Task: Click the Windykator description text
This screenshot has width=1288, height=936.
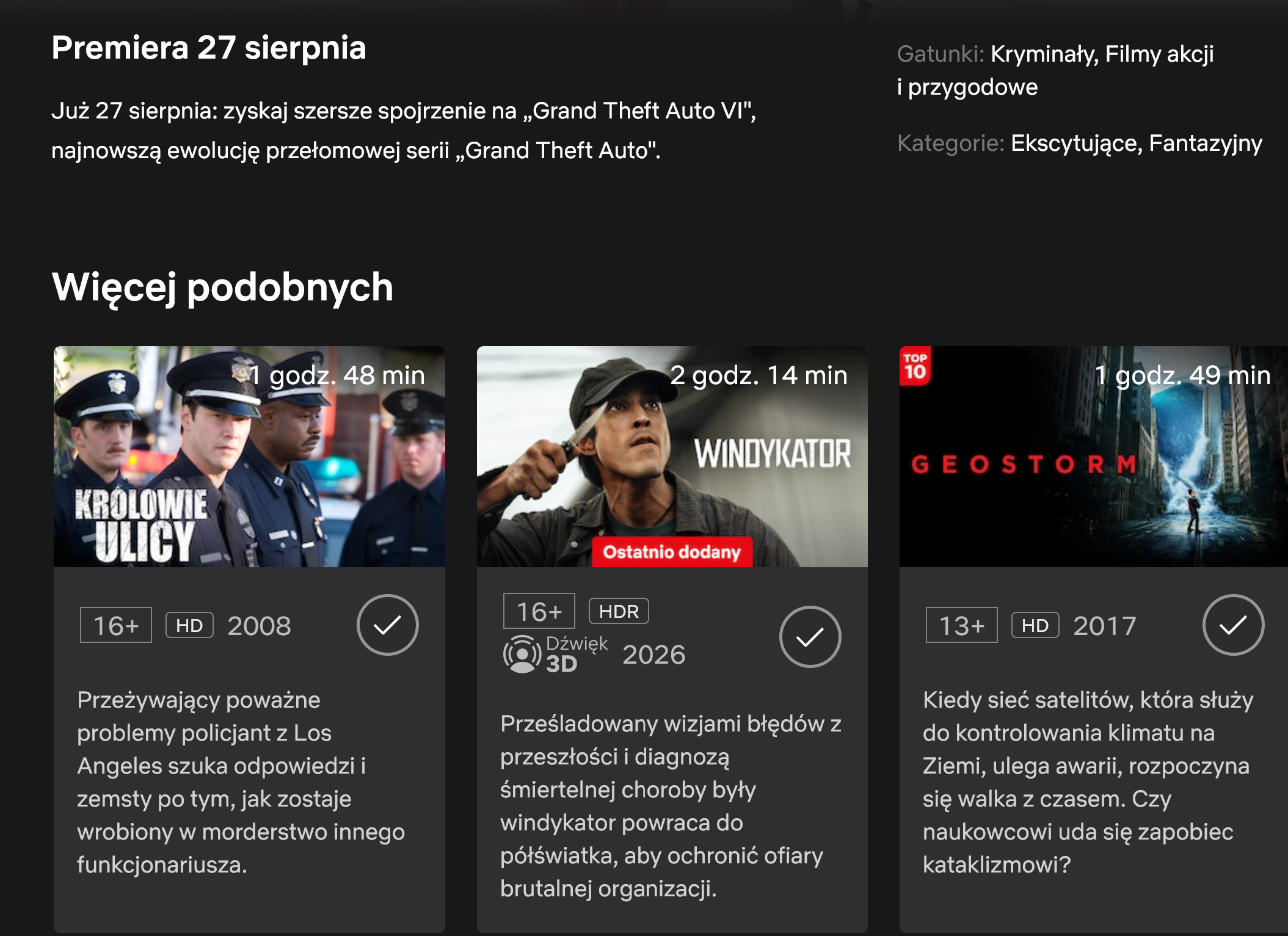Action: point(671,806)
